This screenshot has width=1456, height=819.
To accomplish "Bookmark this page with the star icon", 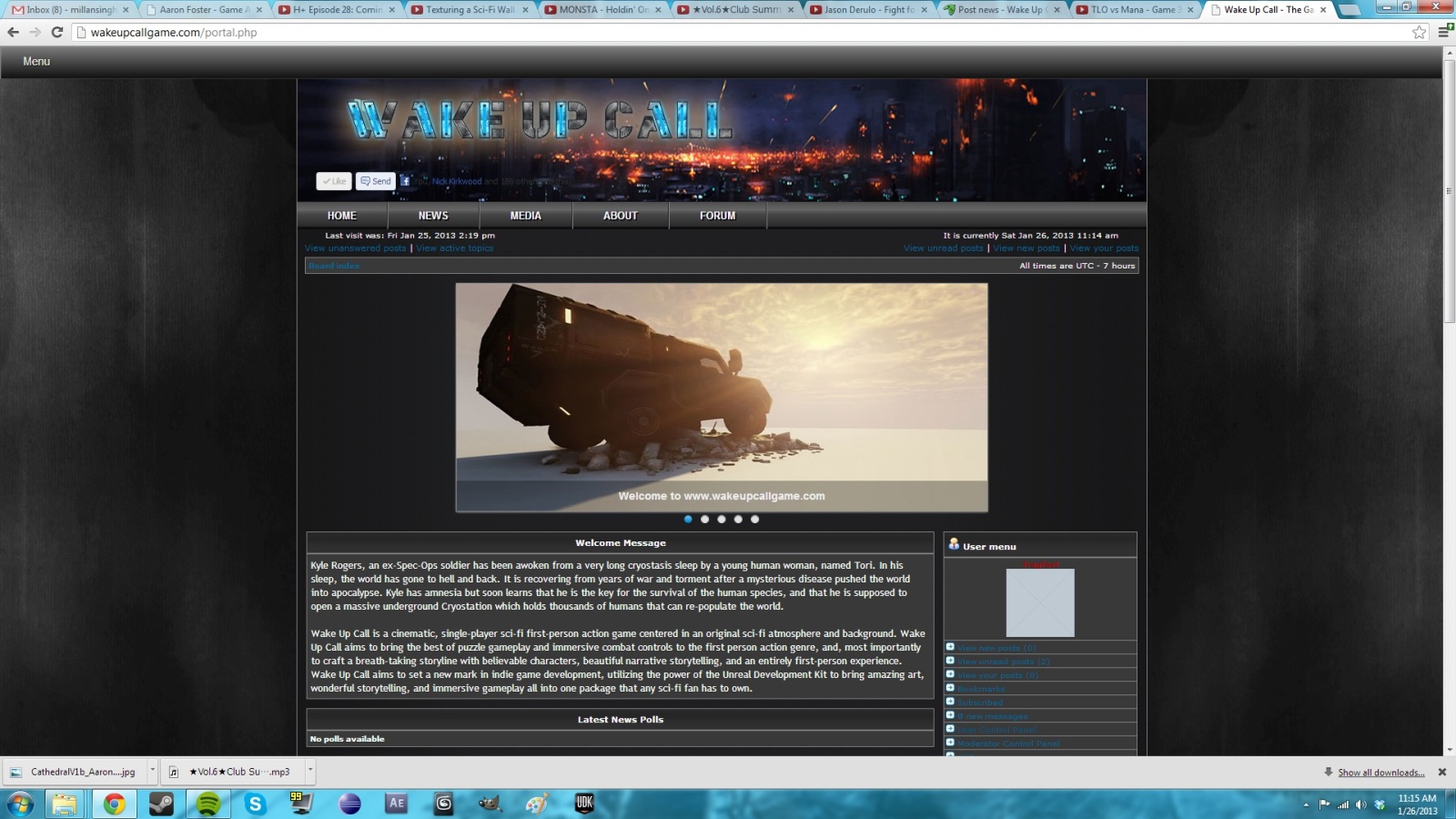I will tap(1419, 32).
